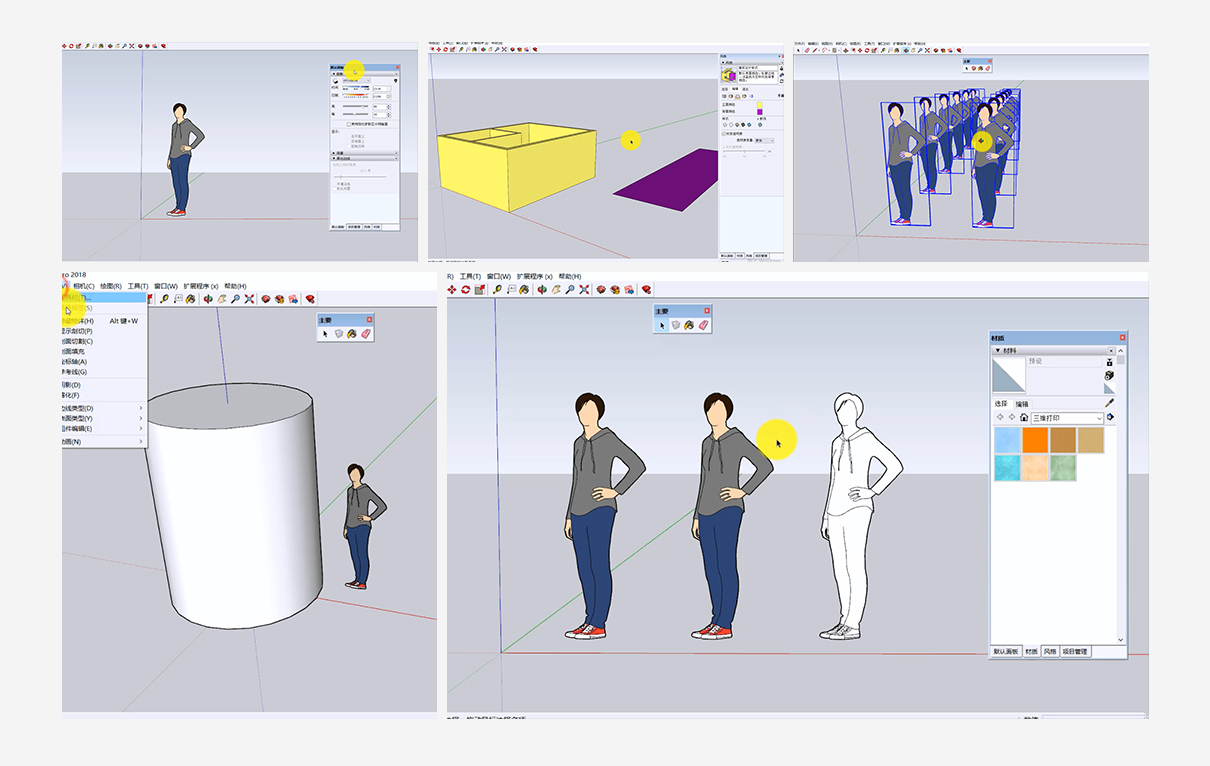The image size is (1210, 766).
Task: Go to the home materials icon in the 材质 panel
Action: pyautogui.click(x=1024, y=418)
